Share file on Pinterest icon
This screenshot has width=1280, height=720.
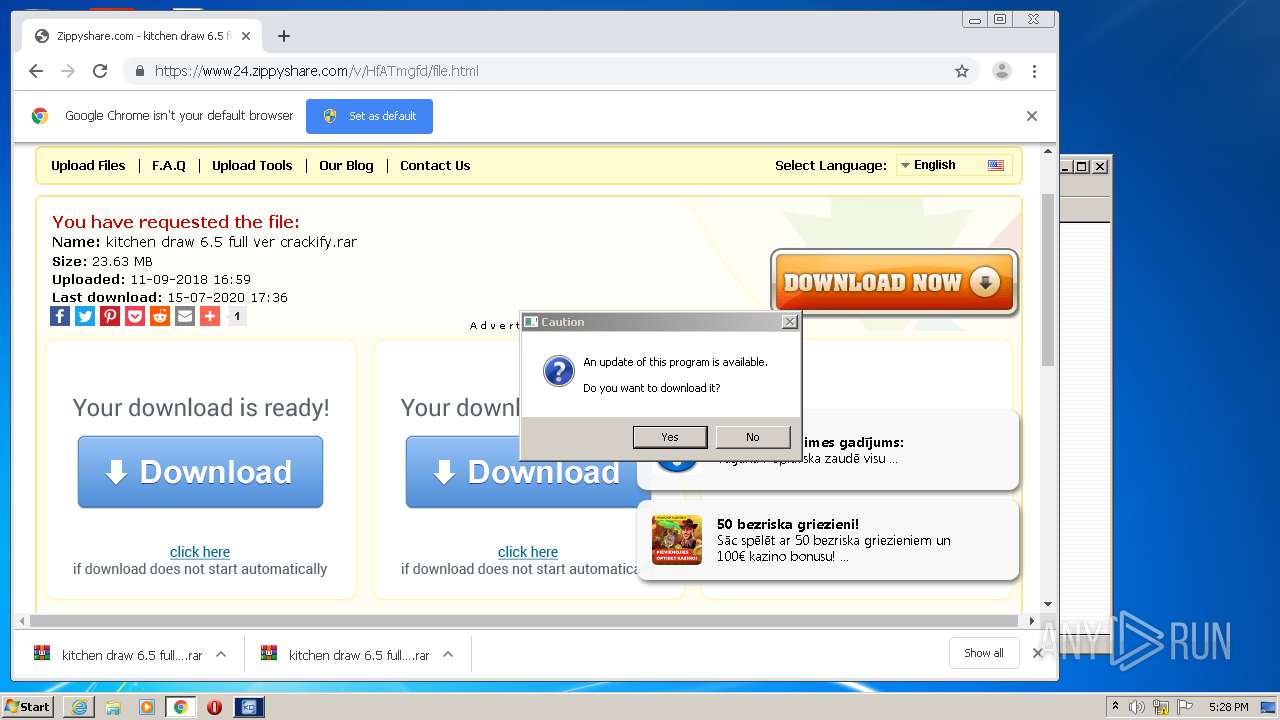coord(110,316)
